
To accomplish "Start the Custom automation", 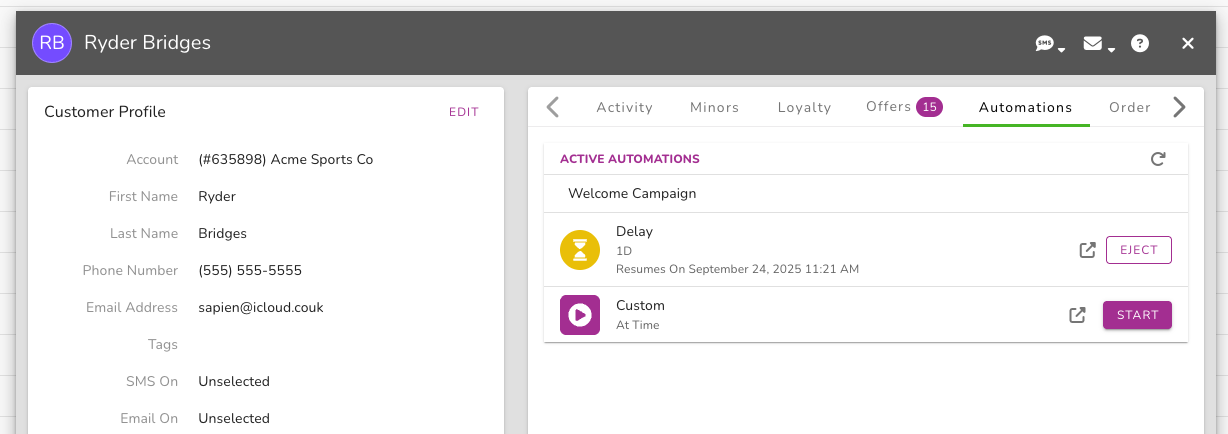I will click(x=1137, y=315).
